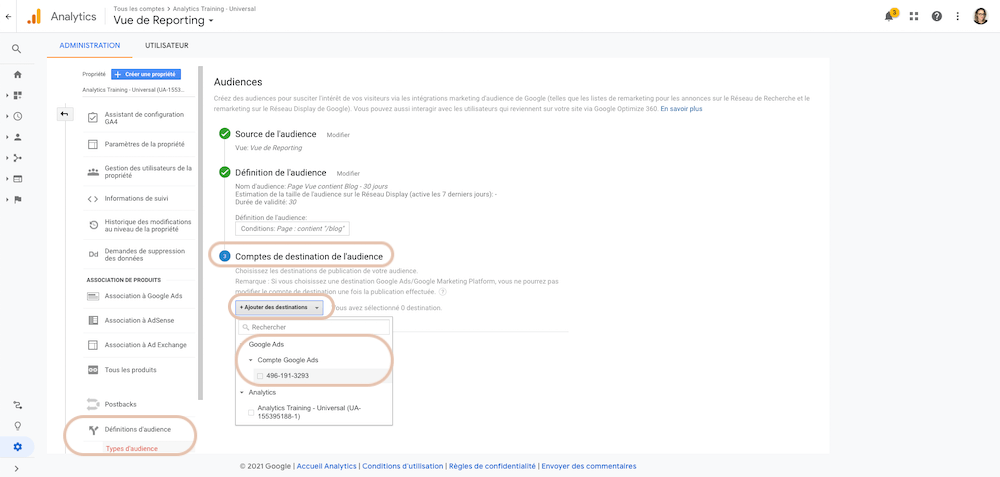Open Customization dashboards icon in sidebar
Screen dimensions: 1000x477
[17, 95]
